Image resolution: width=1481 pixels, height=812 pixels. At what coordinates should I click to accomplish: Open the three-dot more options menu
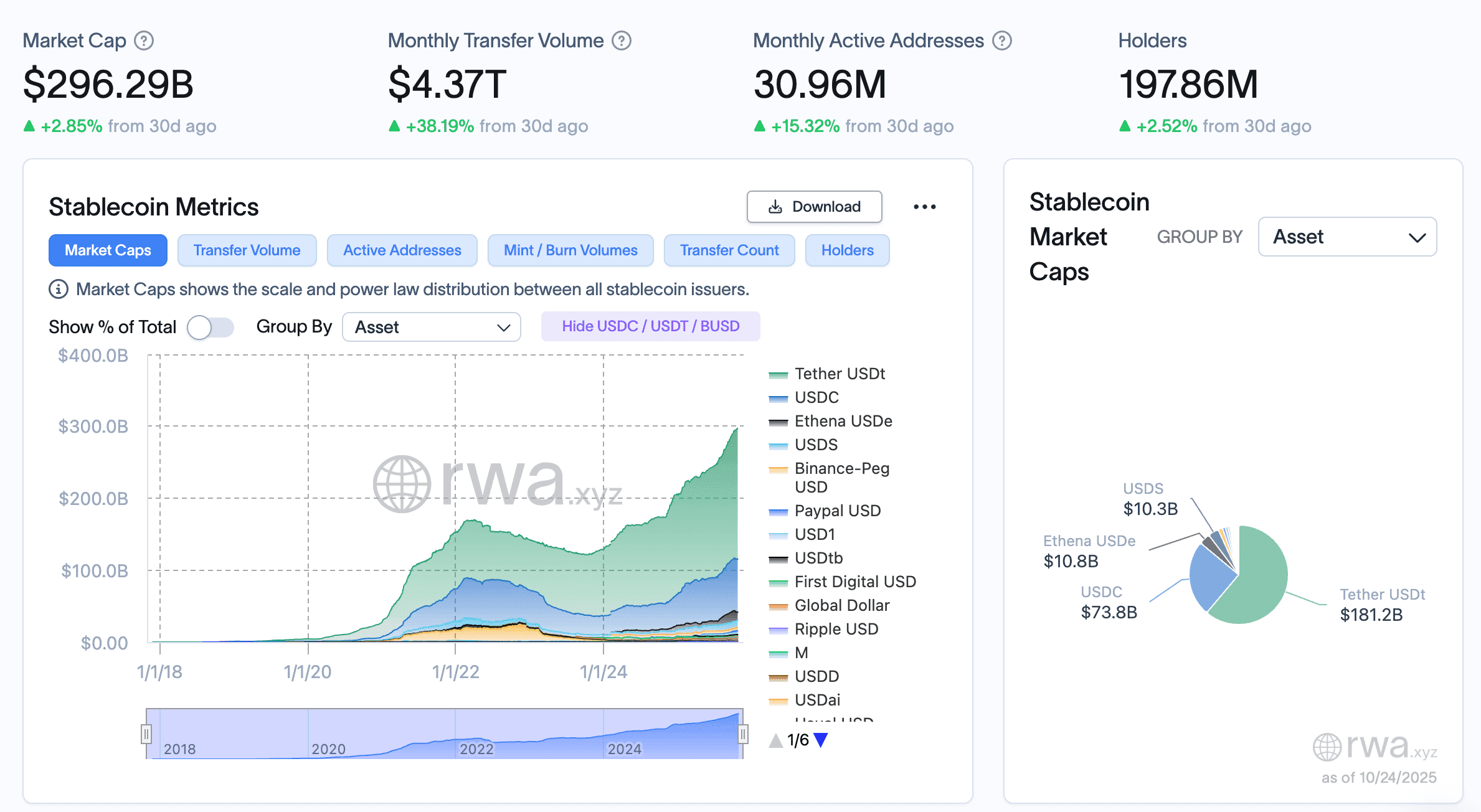pos(924,207)
